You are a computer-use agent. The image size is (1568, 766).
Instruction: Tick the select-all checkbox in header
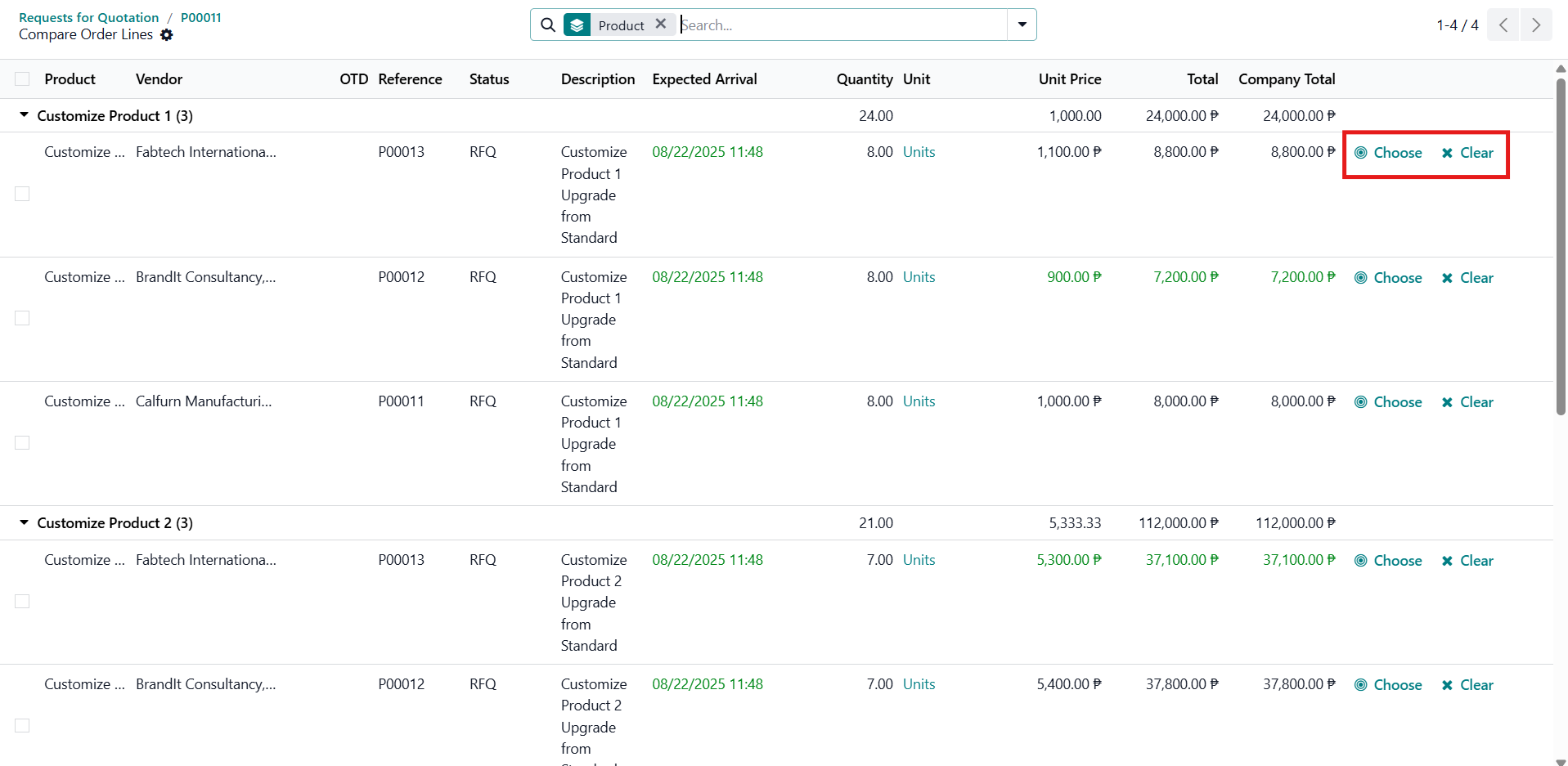(x=22, y=79)
